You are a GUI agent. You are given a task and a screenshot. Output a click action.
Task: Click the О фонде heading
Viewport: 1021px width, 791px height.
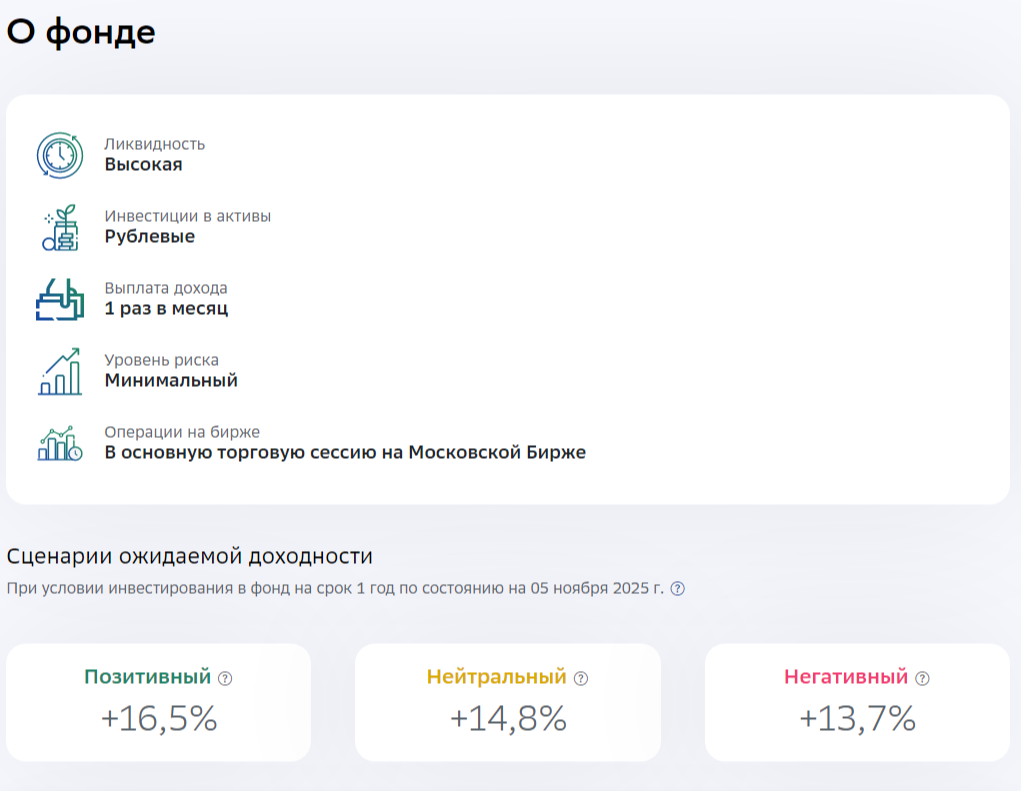tap(81, 32)
